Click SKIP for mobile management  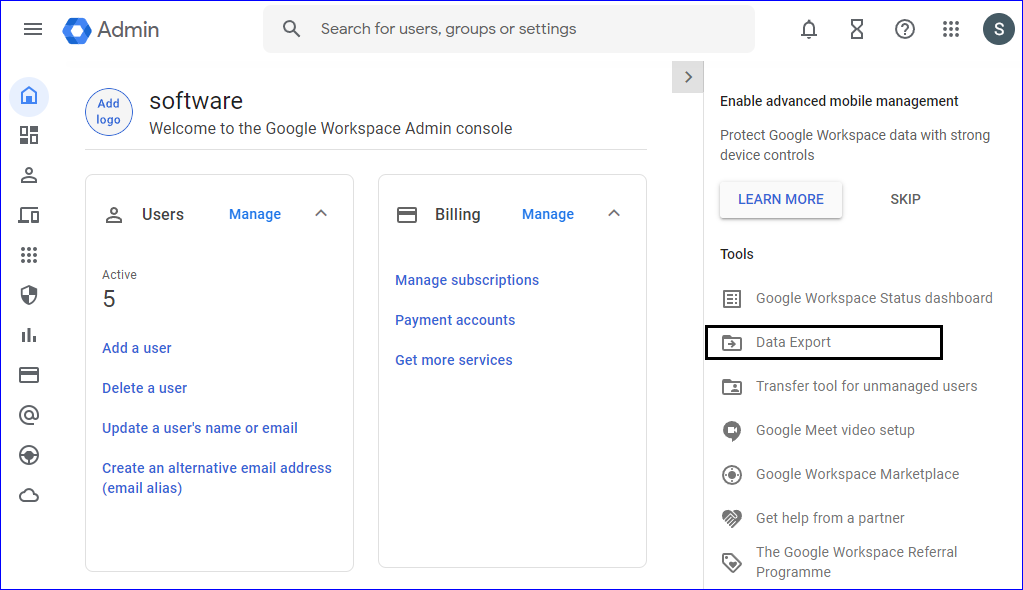click(906, 199)
